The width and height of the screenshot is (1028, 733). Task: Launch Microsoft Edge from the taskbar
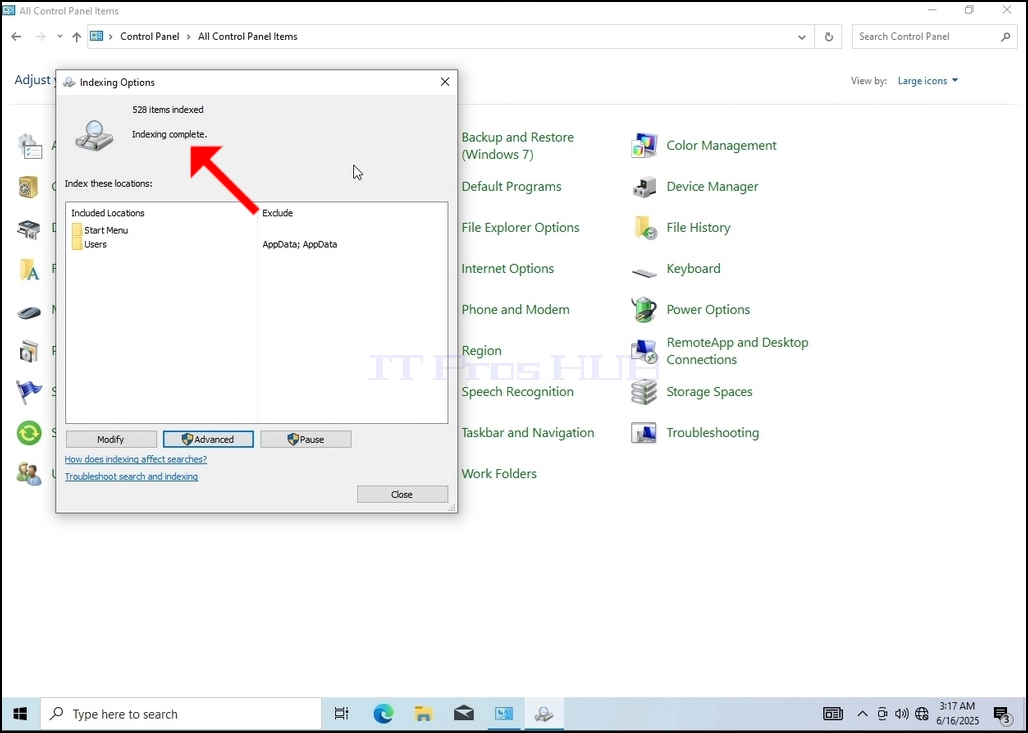tap(383, 714)
